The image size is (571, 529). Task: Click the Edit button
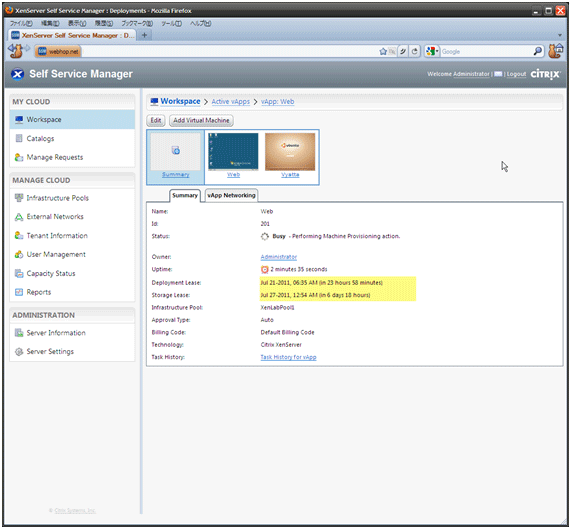(x=156, y=120)
